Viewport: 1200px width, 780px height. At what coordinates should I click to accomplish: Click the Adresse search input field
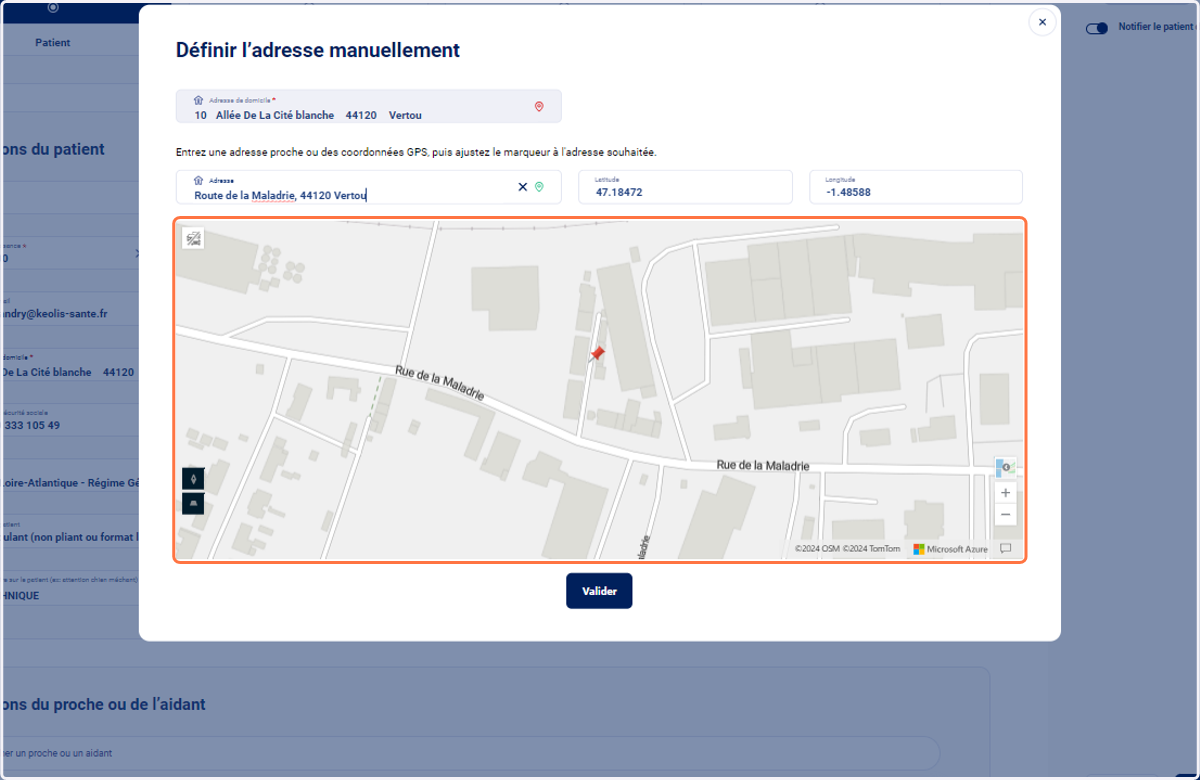369,187
